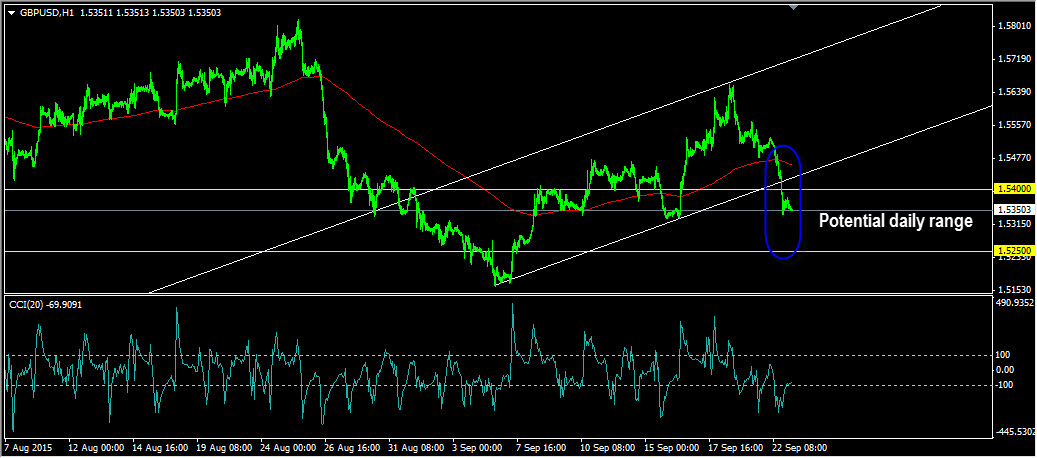Image resolution: width=1037 pixels, height=458 pixels.
Task: Click the 1.54770 price on the axis
Action: [1017, 157]
